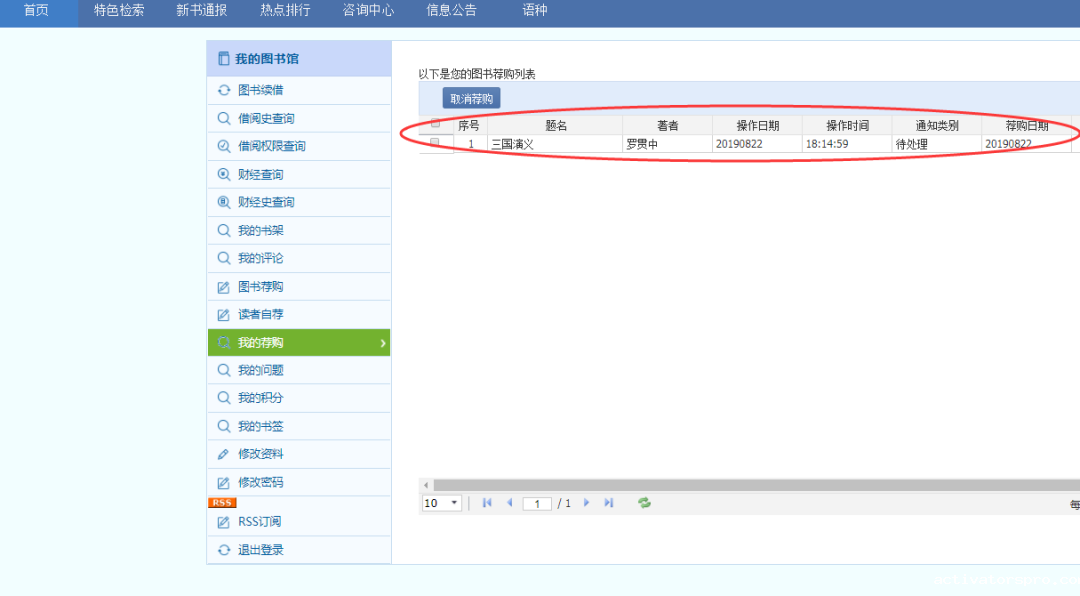
Task: Check the box for 三国演义 row
Action: click(435, 143)
